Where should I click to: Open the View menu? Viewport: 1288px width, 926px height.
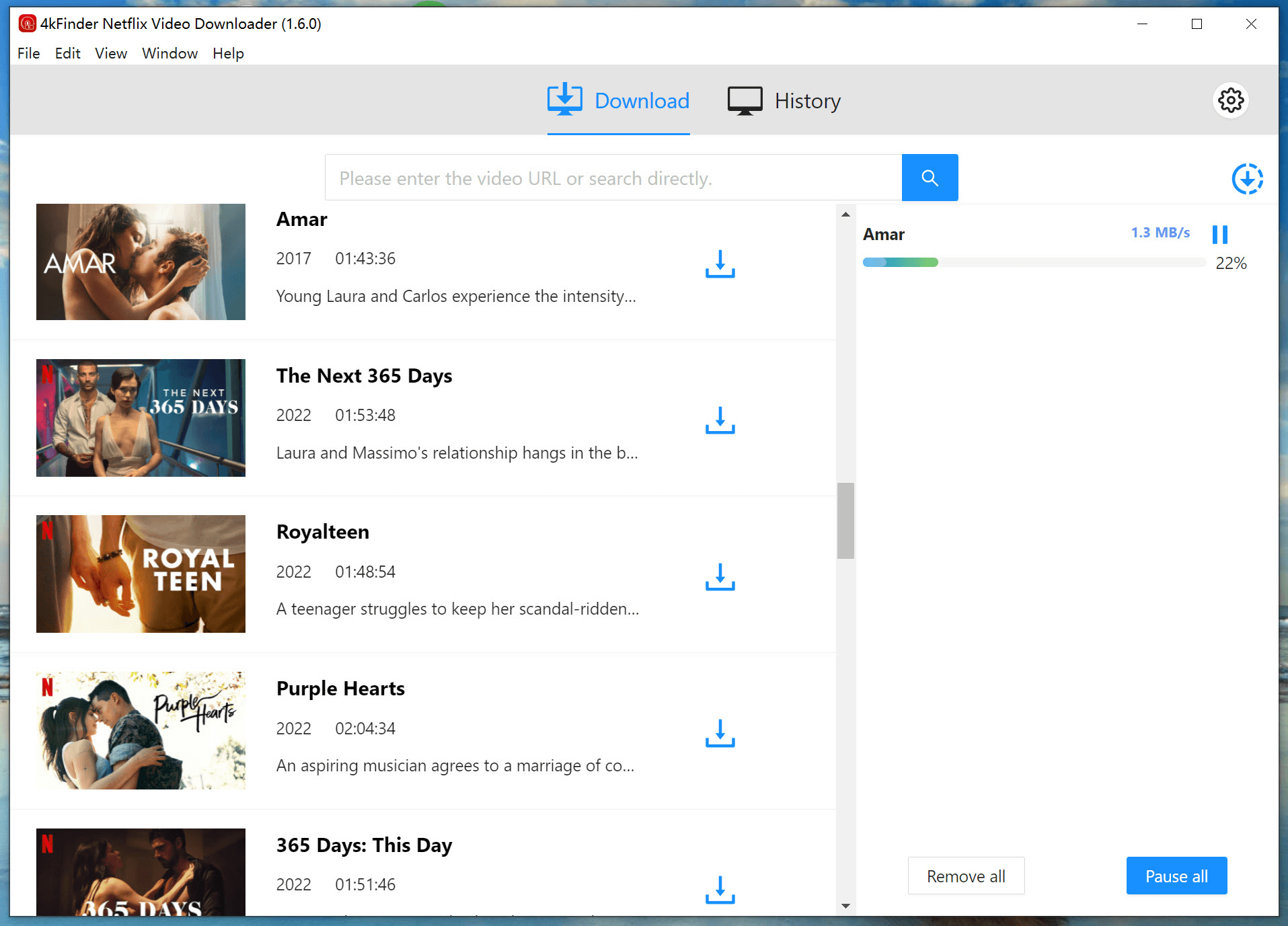point(111,53)
